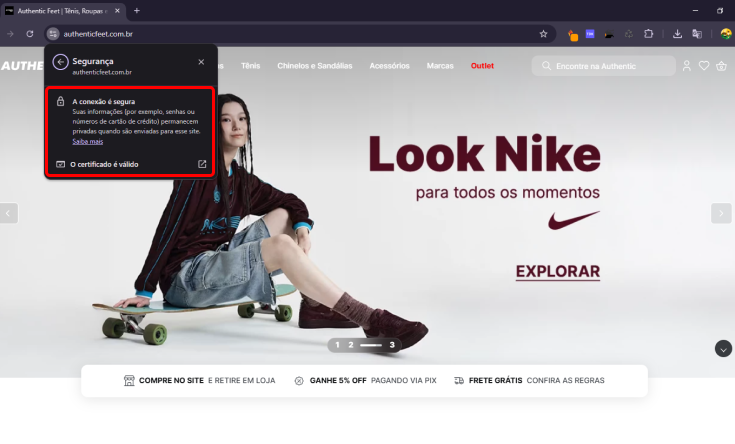Jump to banner slide 1
This screenshot has height=444, width=735.
pos(337,345)
